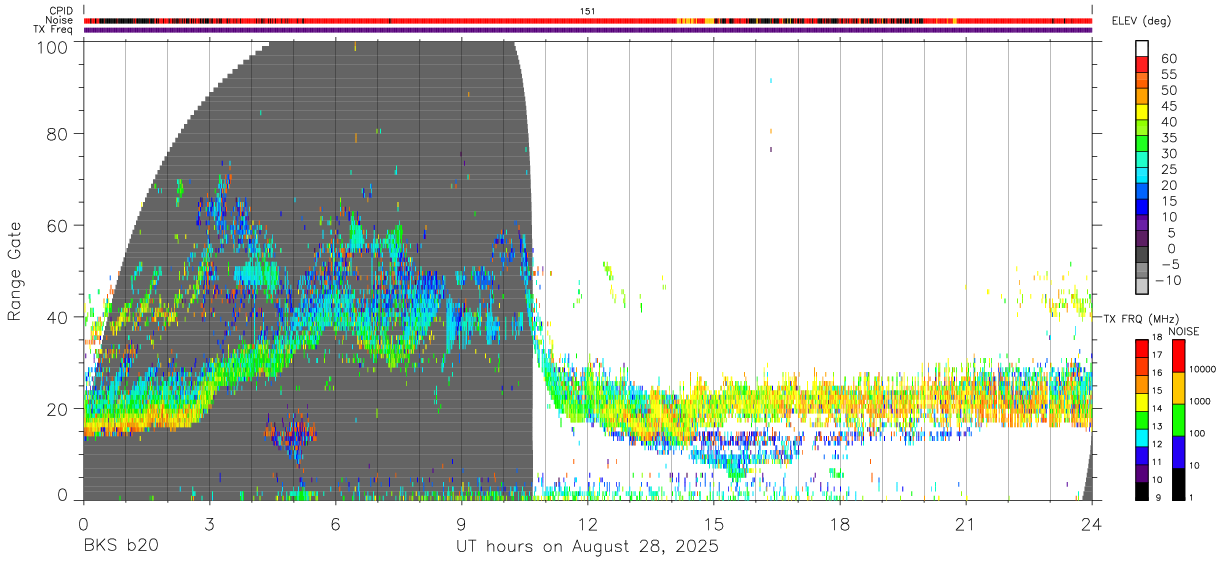
Task: Click the x-axis hour tick label '21'
Action: pyautogui.click(x=966, y=524)
